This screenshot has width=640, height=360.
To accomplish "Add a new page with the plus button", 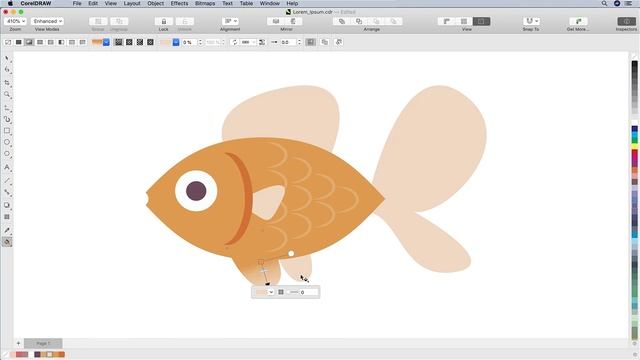I will pyautogui.click(x=18, y=343).
